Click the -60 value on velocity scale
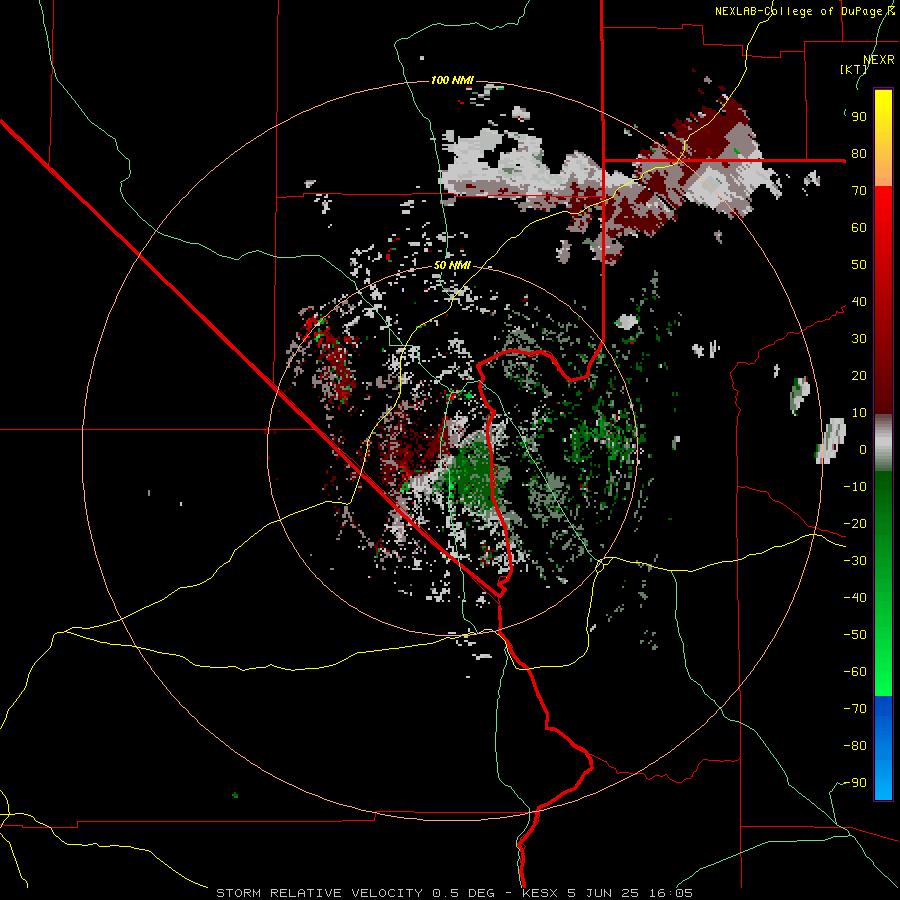This screenshot has height=900, width=900. [x=855, y=672]
